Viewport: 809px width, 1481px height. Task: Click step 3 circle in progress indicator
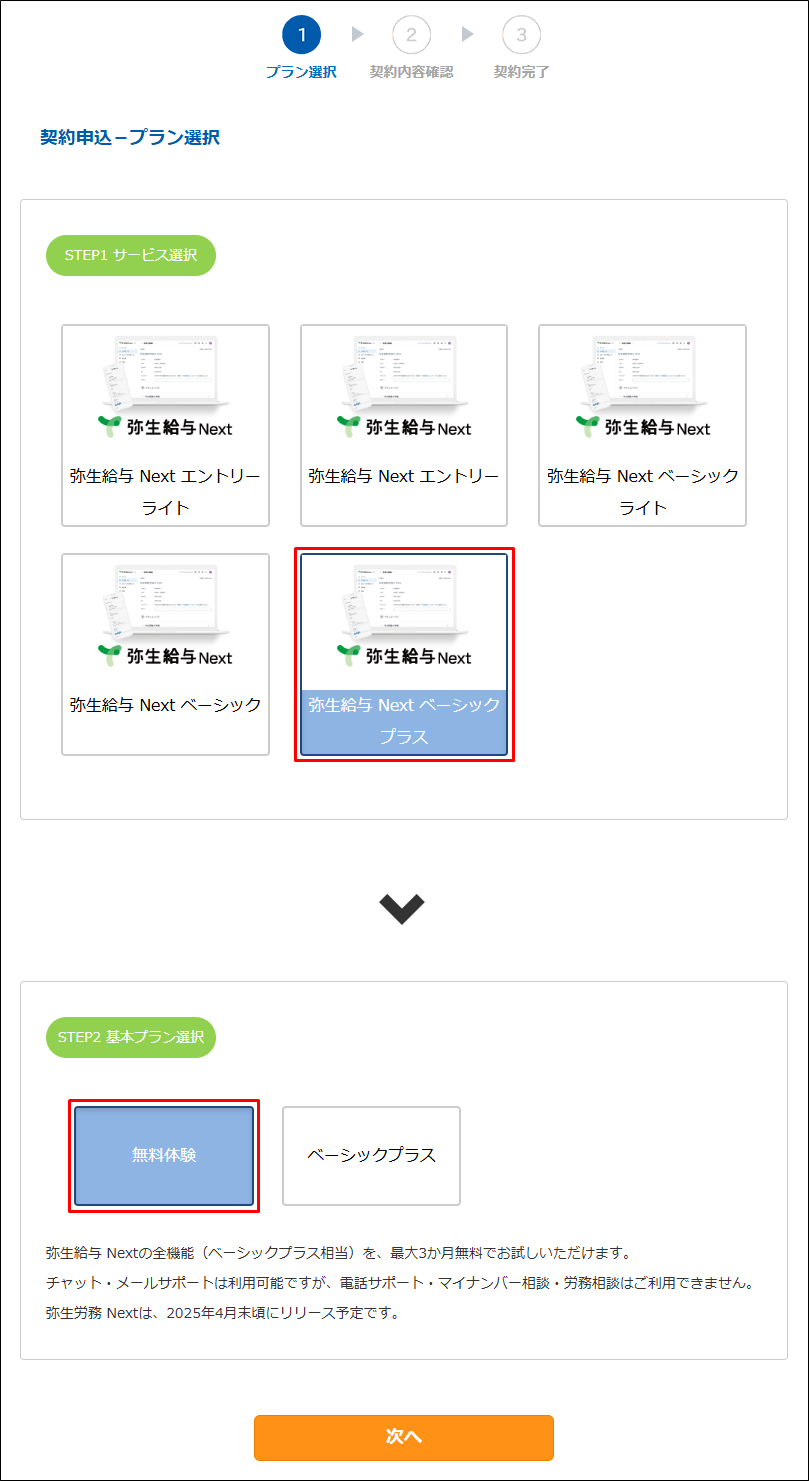(x=521, y=36)
